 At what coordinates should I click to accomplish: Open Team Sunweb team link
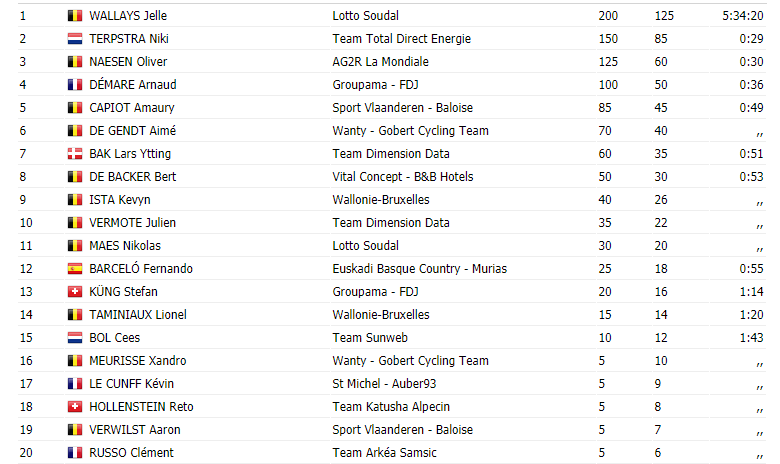(x=370, y=338)
